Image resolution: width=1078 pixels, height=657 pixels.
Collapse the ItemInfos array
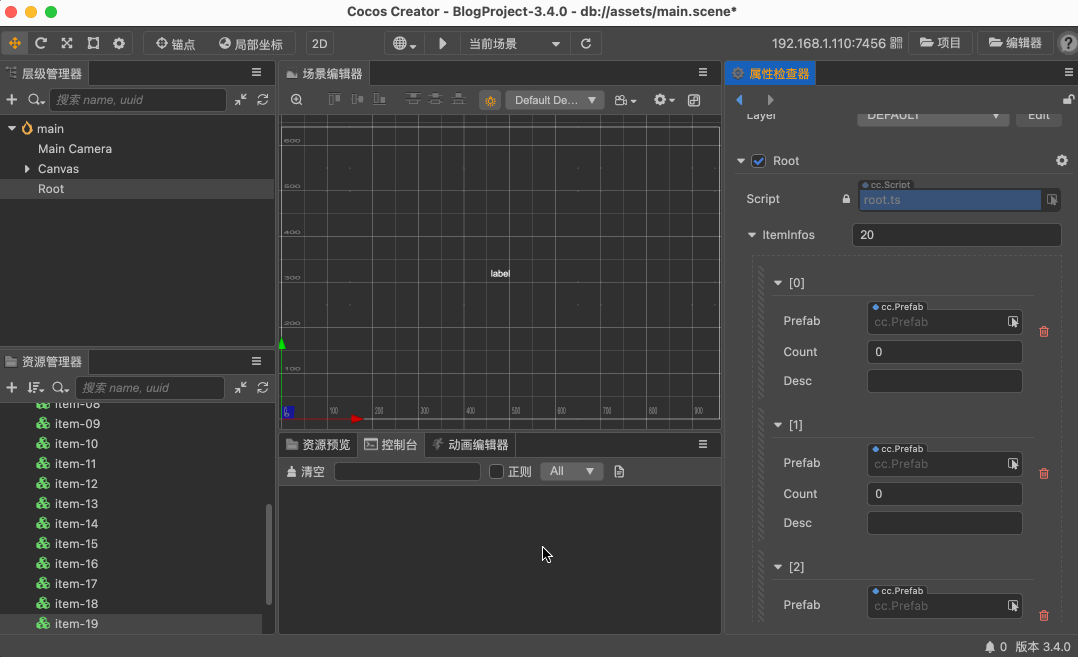[x=752, y=235]
